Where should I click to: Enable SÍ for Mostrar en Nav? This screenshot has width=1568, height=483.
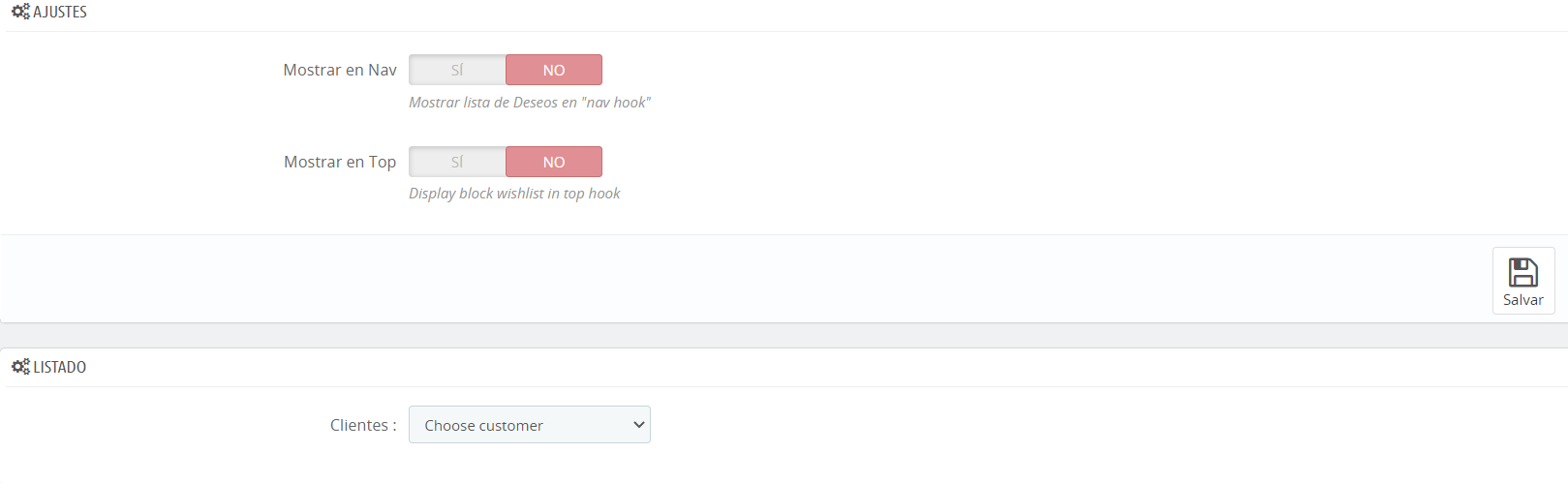[x=457, y=70]
